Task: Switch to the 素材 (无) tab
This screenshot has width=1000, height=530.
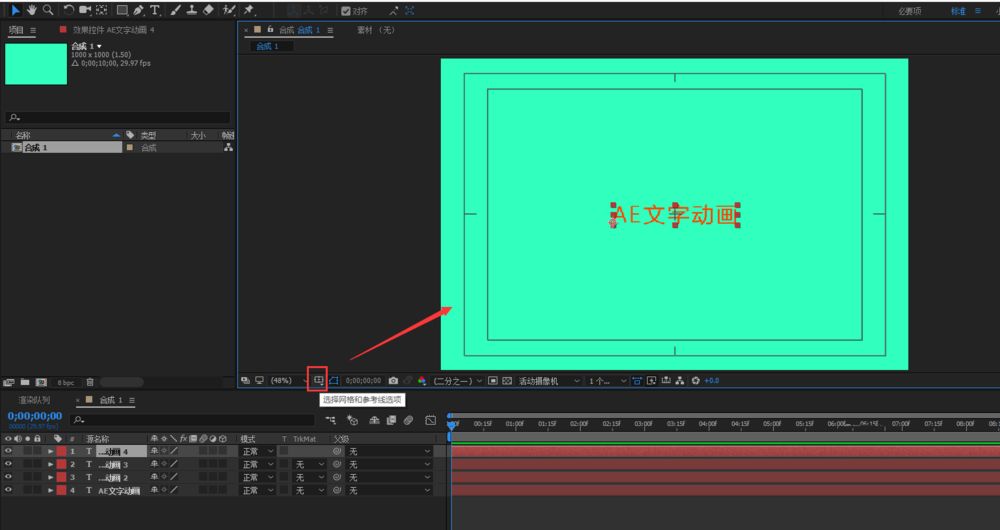Action: click(x=376, y=30)
